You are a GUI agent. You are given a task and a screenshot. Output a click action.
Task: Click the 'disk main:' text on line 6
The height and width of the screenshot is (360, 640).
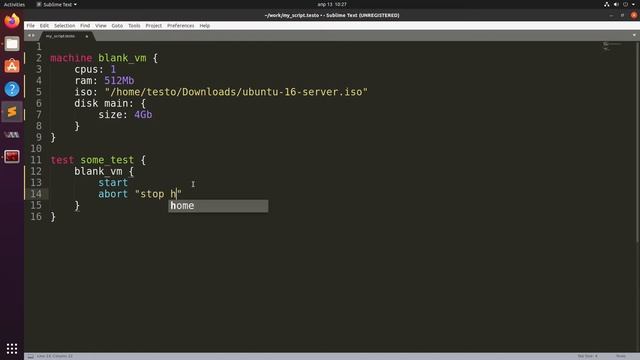pyautogui.click(x=104, y=103)
